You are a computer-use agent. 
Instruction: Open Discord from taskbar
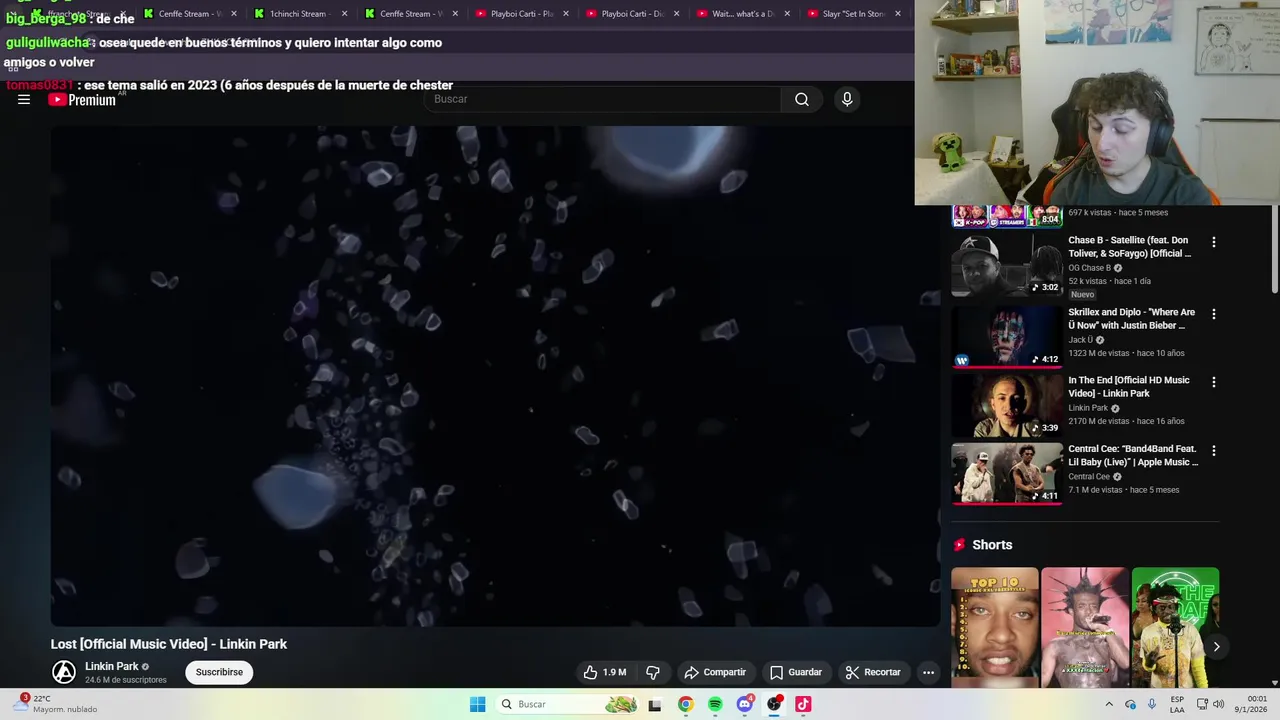[744, 704]
